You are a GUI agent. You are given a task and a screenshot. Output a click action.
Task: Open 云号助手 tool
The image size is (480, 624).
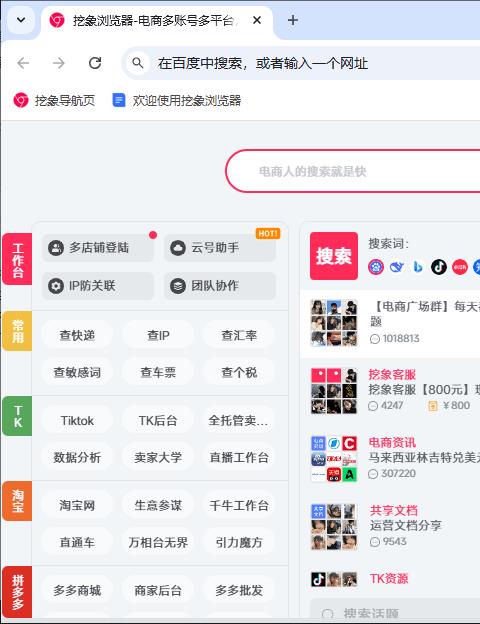click(x=220, y=248)
